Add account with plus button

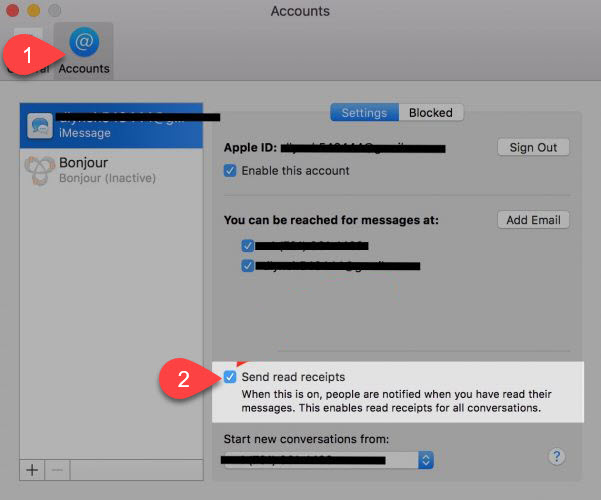tap(32, 470)
